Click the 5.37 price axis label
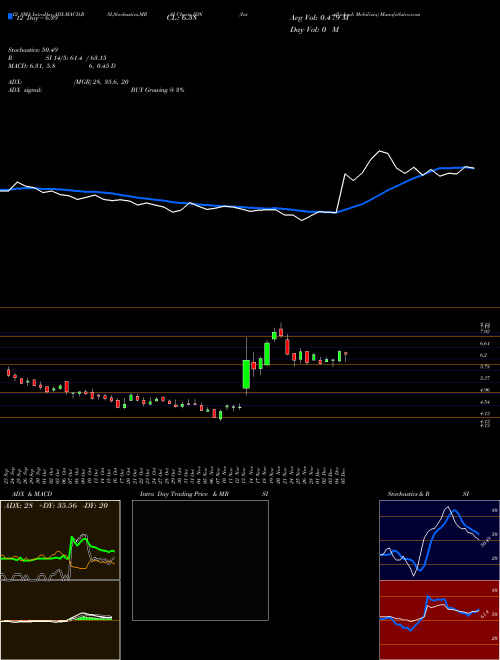The image size is (500, 660). 484,378
